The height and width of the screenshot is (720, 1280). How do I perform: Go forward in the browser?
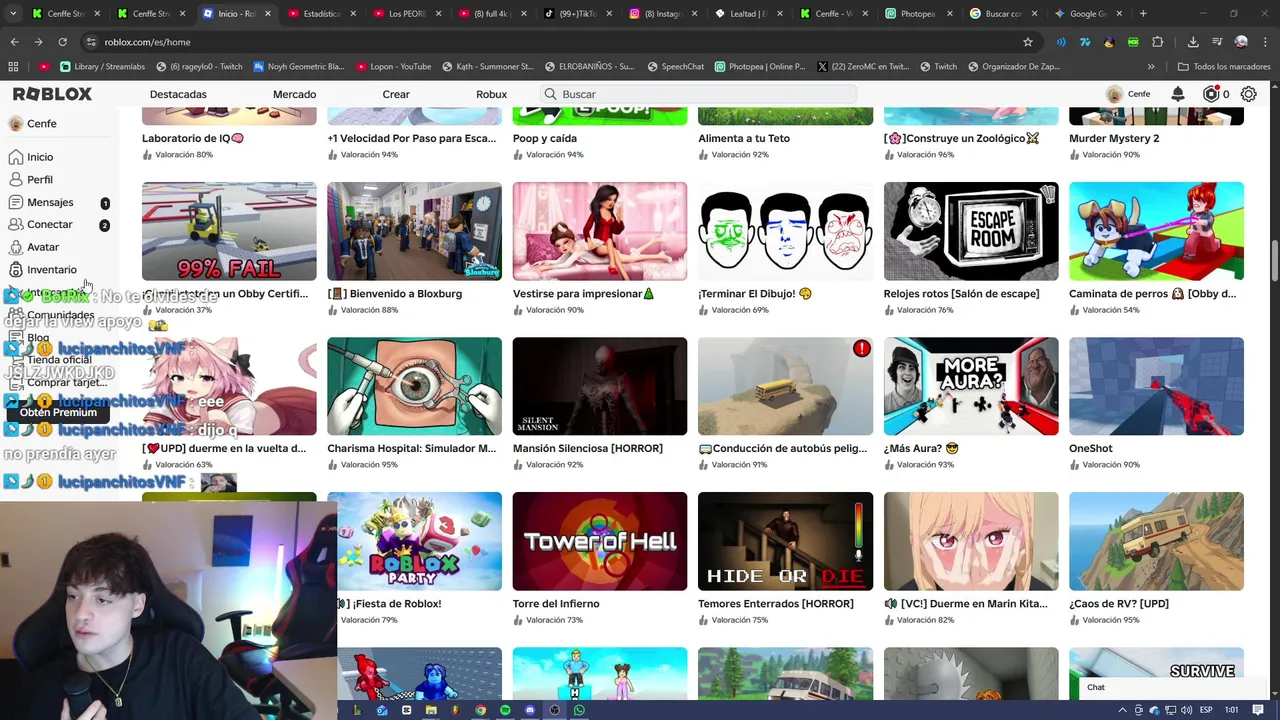point(38,42)
